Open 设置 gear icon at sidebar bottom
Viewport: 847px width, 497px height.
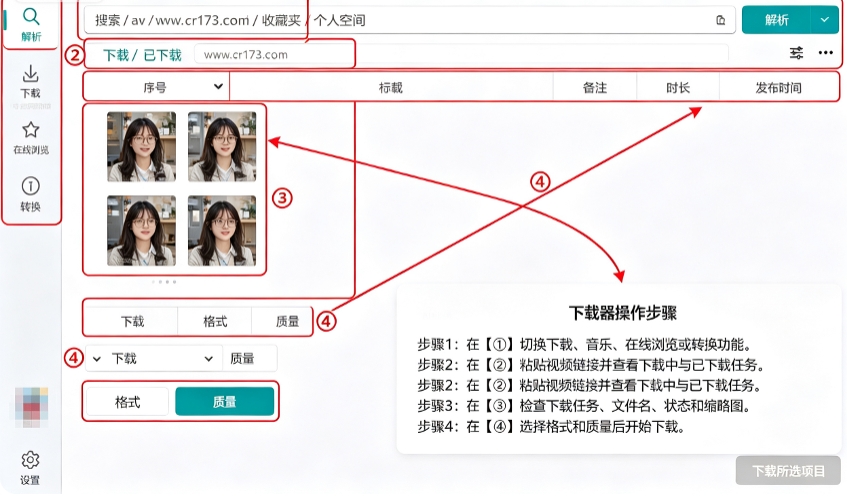(x=30, y=468)
